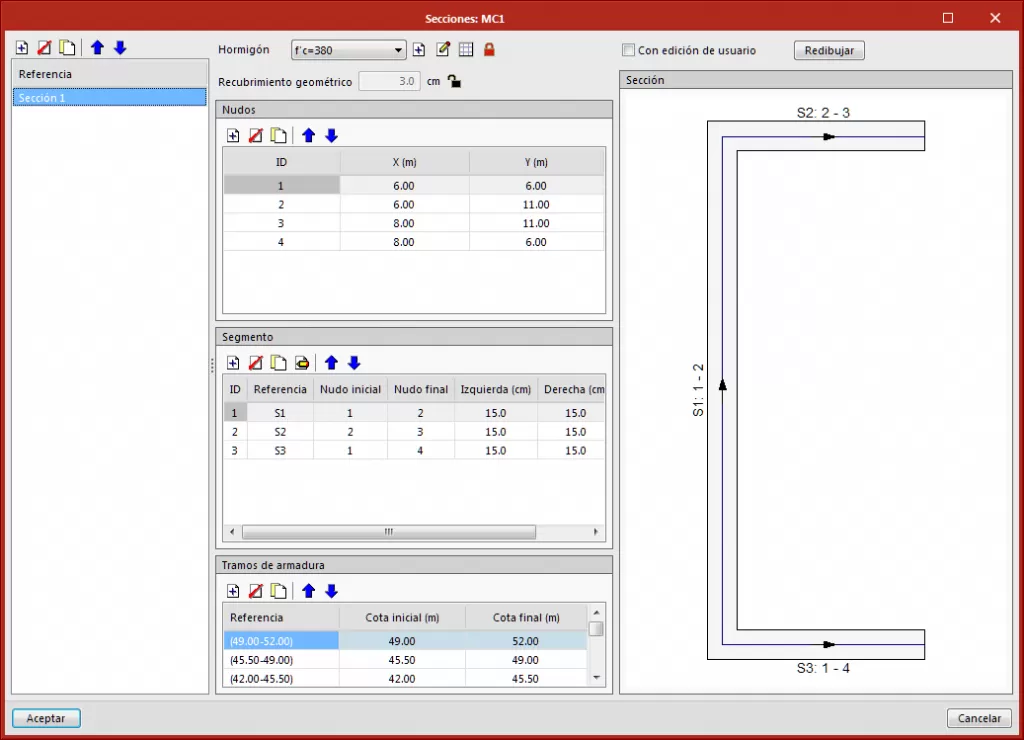The height and width of the screenshot is (740, 1024).
Task: Move the selected node down in Nudos
Action: (x=332, y=136)
